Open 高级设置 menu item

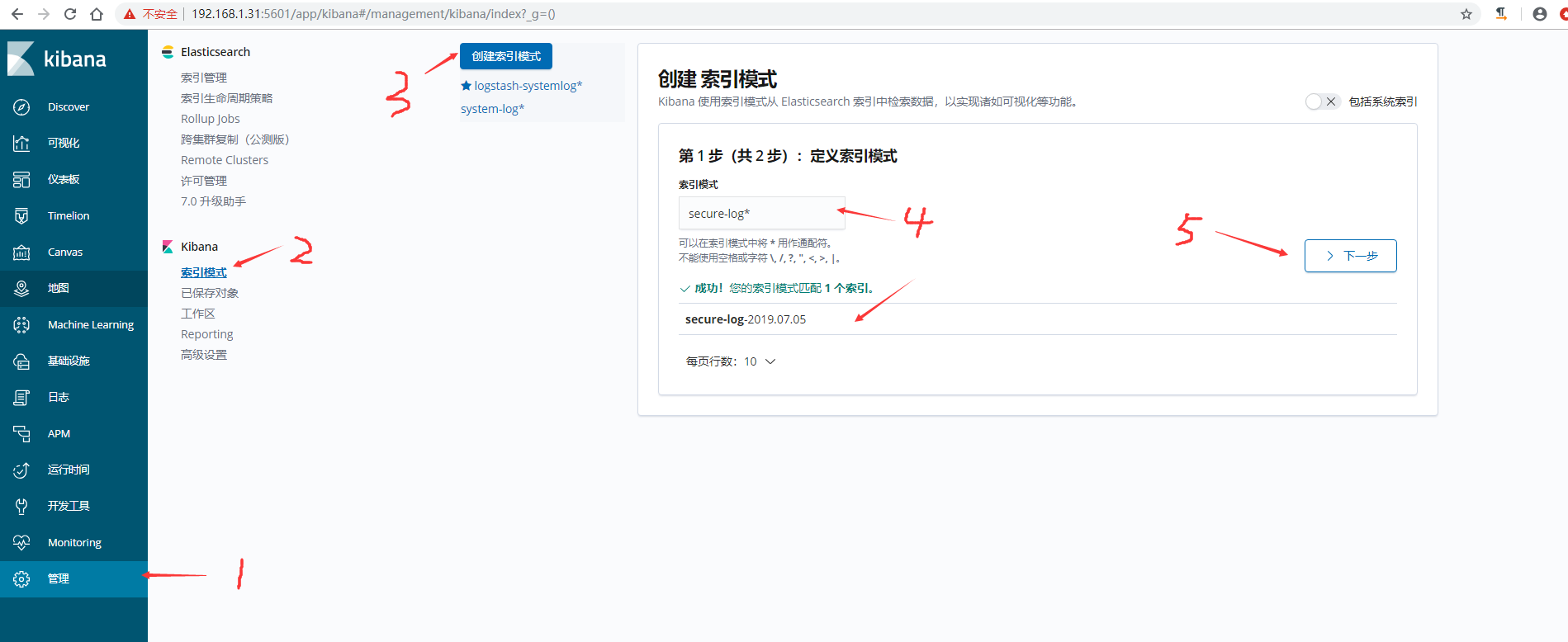[204, 355]
